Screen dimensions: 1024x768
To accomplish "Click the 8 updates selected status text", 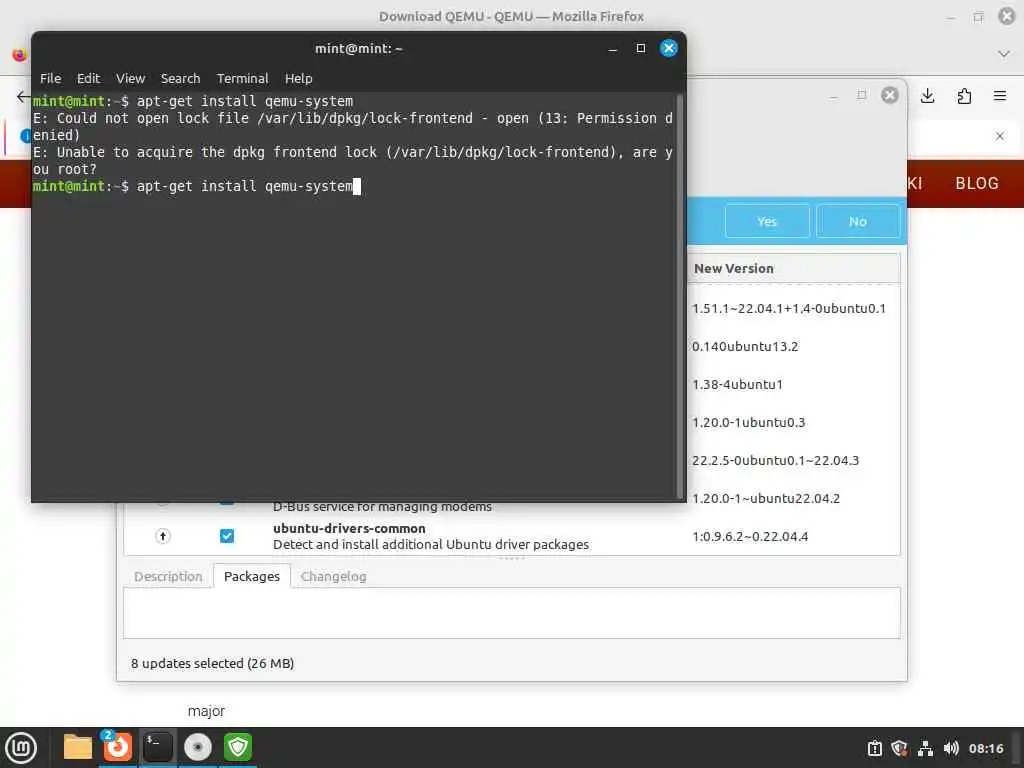I will (212, 664).
